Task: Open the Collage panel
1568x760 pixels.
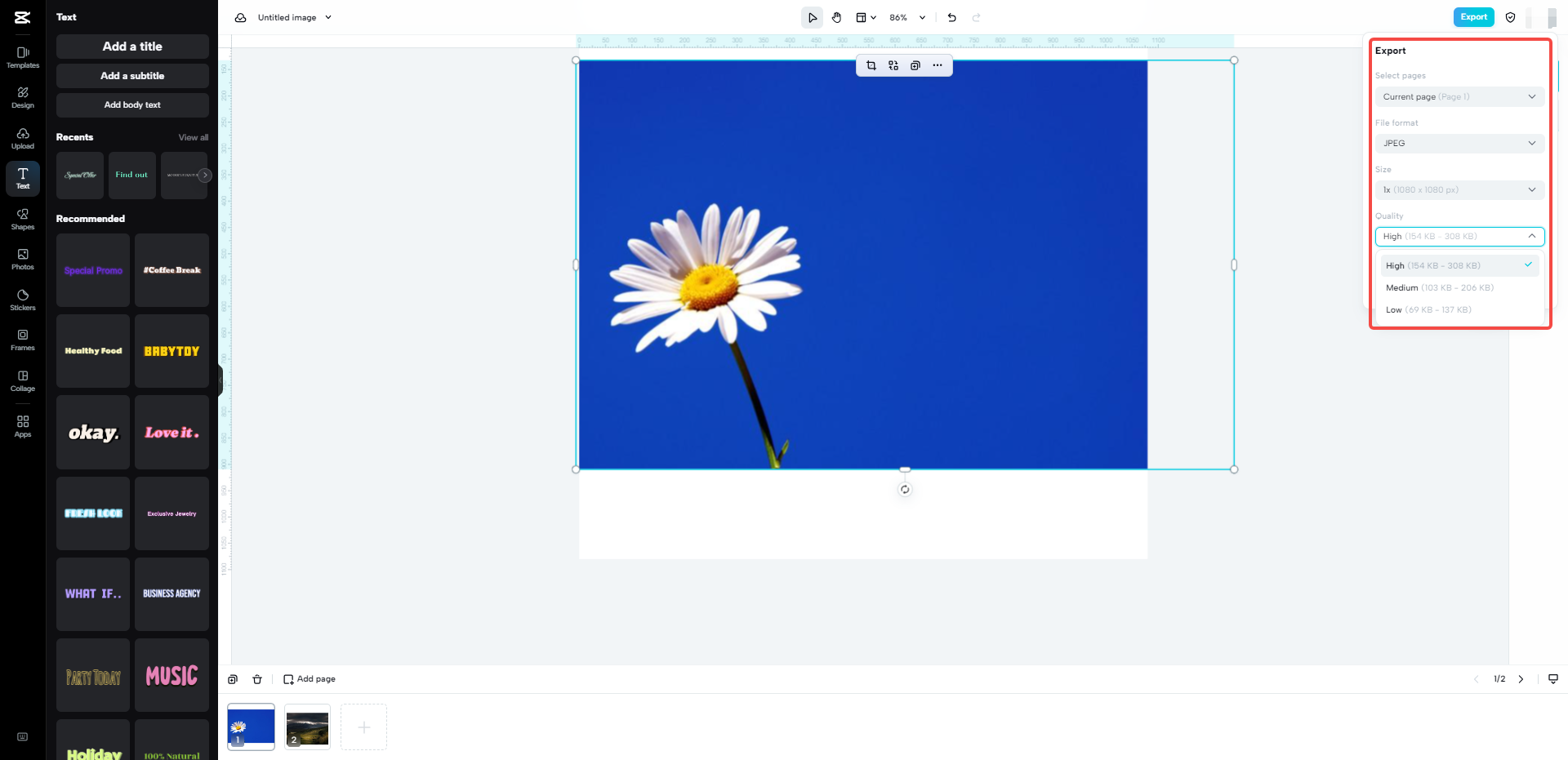Action: click(23, 381)
